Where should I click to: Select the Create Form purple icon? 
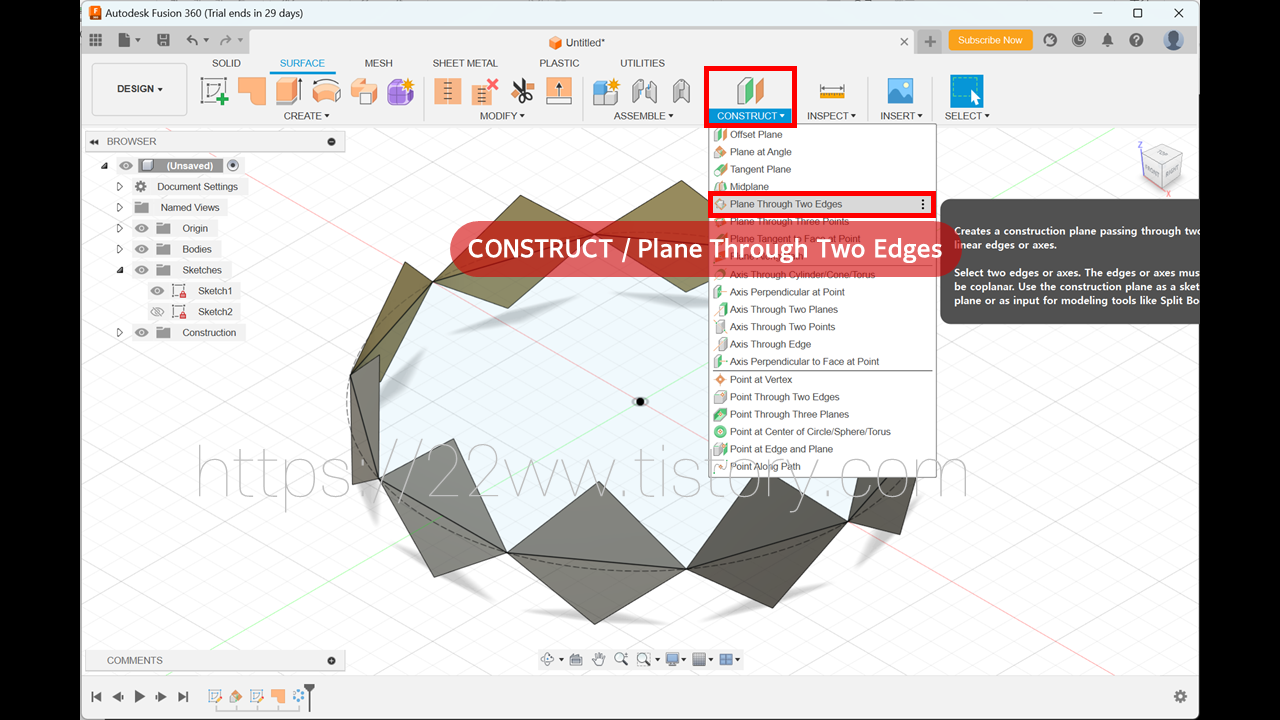401,91
